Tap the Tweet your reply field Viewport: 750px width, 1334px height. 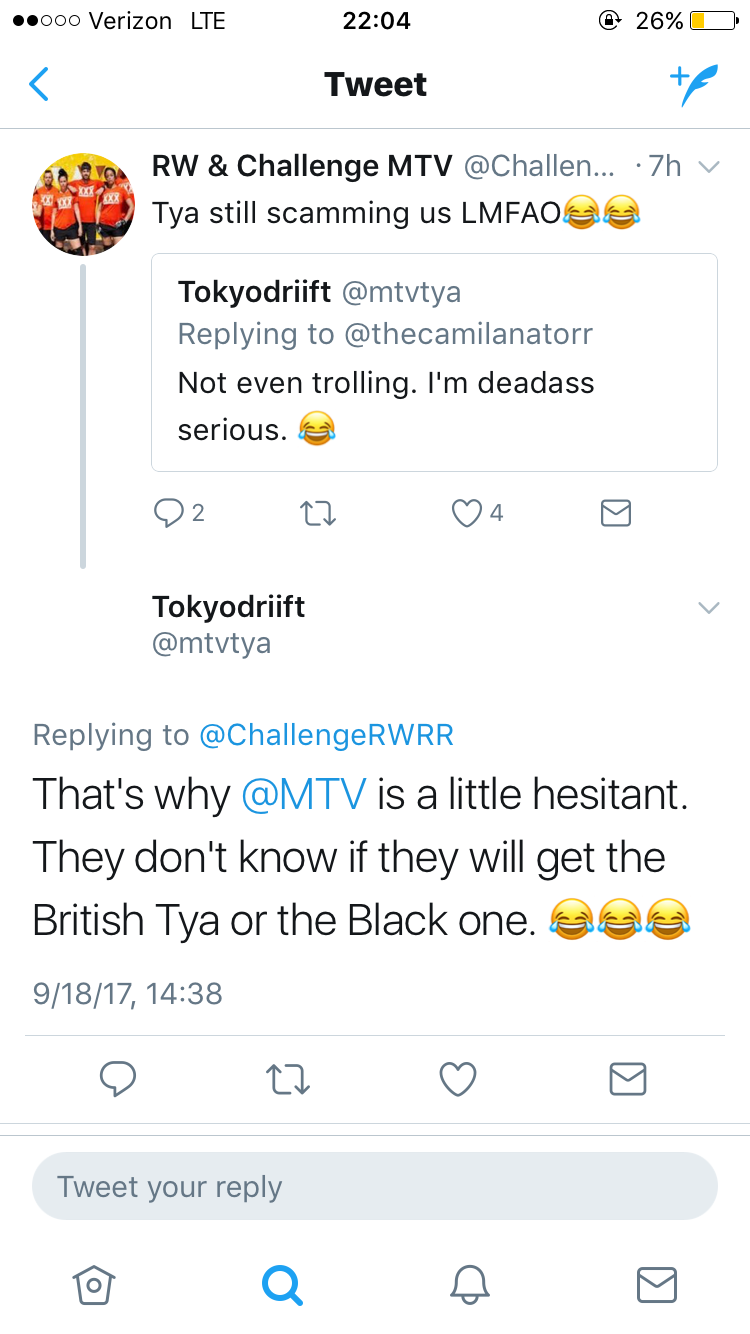[x=375, y=1187]
